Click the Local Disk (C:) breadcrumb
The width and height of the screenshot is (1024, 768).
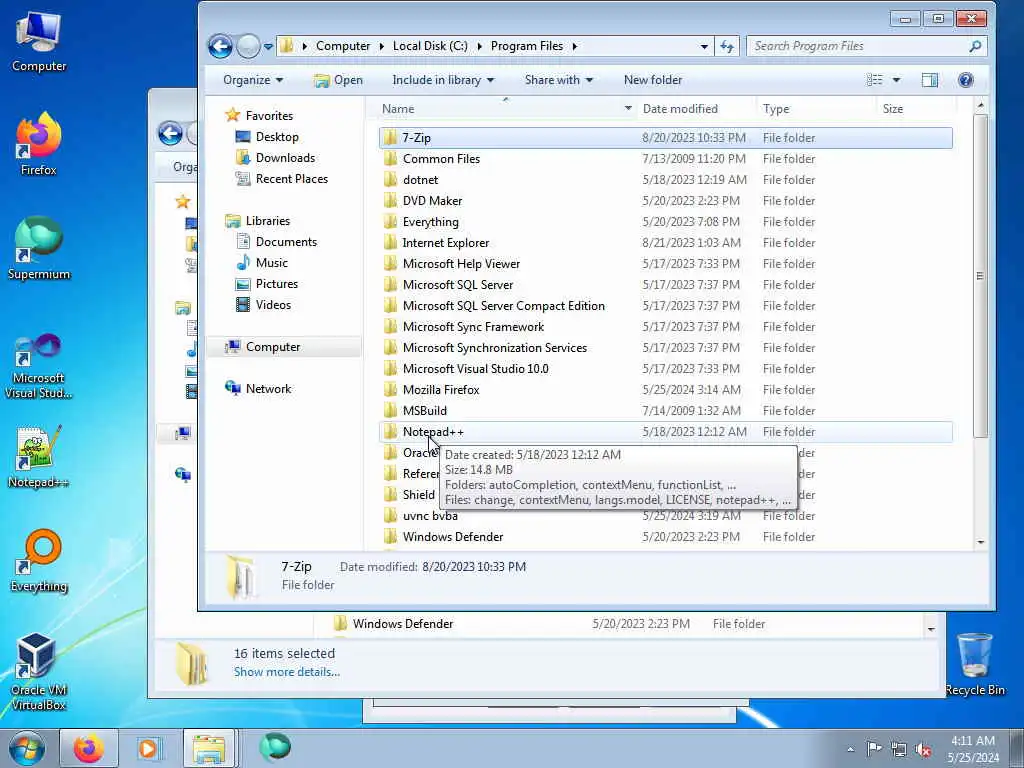pos(430,46)
